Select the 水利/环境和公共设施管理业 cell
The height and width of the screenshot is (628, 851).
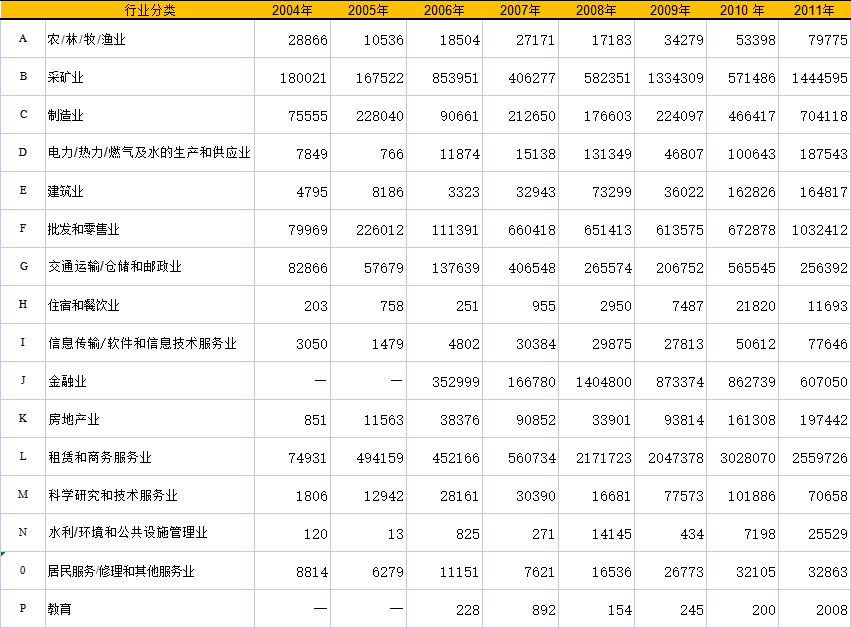[x=150, y=532]
